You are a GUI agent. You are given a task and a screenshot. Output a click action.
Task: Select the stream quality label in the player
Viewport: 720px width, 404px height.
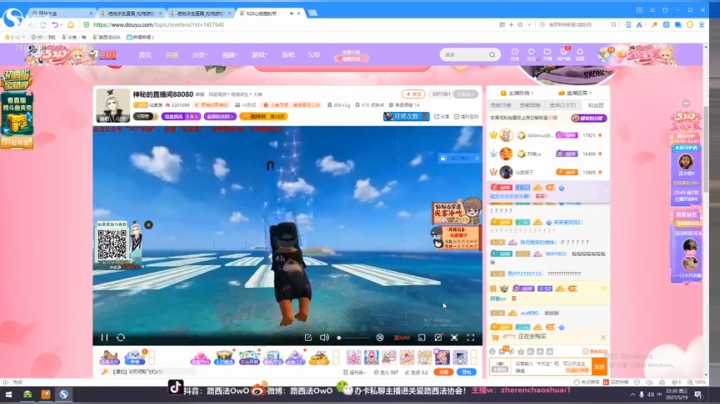click(x=402, y=338)
